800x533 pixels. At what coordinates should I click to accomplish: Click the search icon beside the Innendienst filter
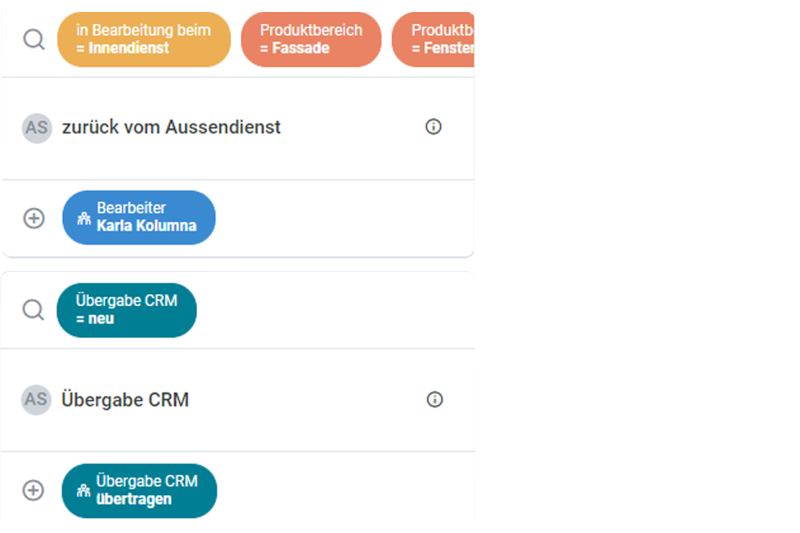[34, 40]
